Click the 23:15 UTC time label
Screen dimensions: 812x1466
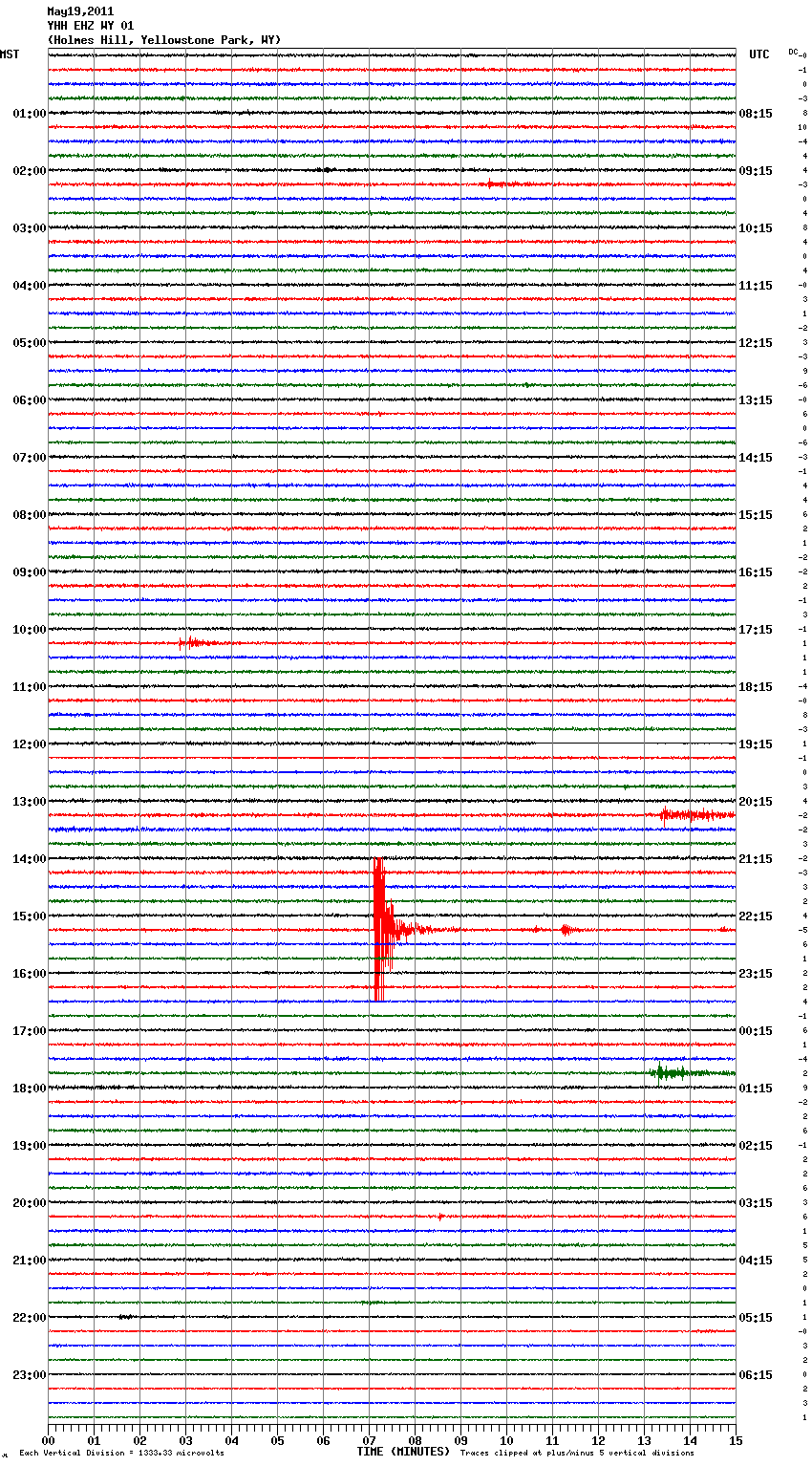756,974
